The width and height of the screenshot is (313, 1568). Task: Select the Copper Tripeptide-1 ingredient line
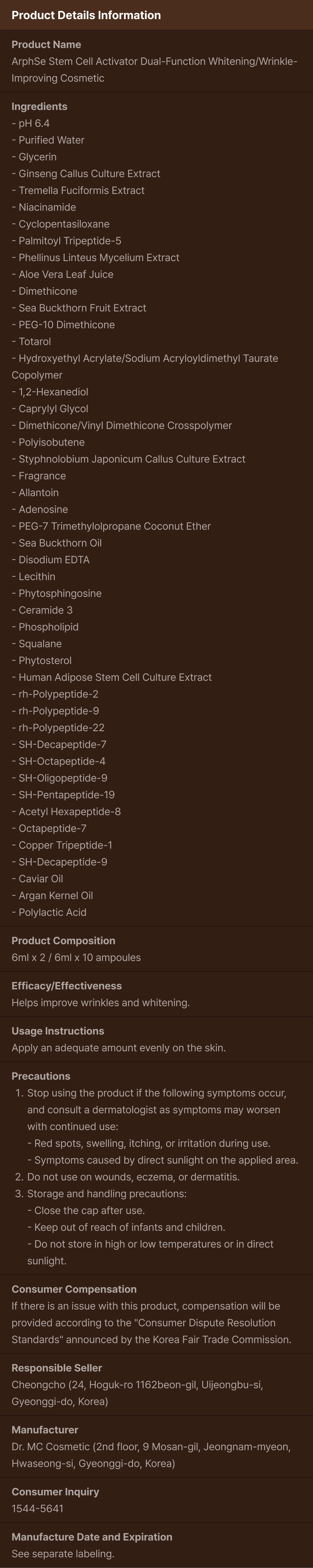62,845
